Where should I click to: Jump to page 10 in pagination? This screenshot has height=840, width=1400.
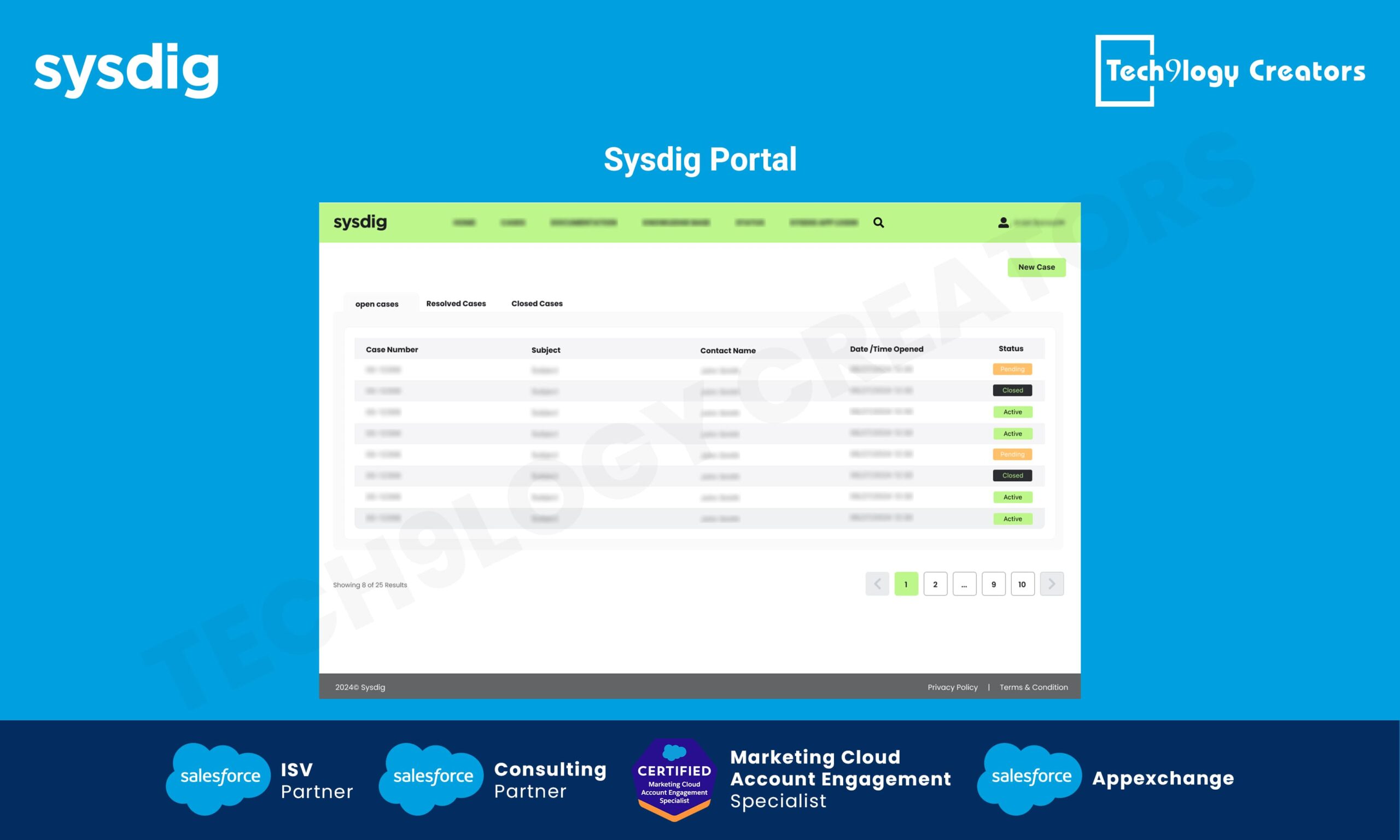pyautogui.click(x=1022, y=584)
